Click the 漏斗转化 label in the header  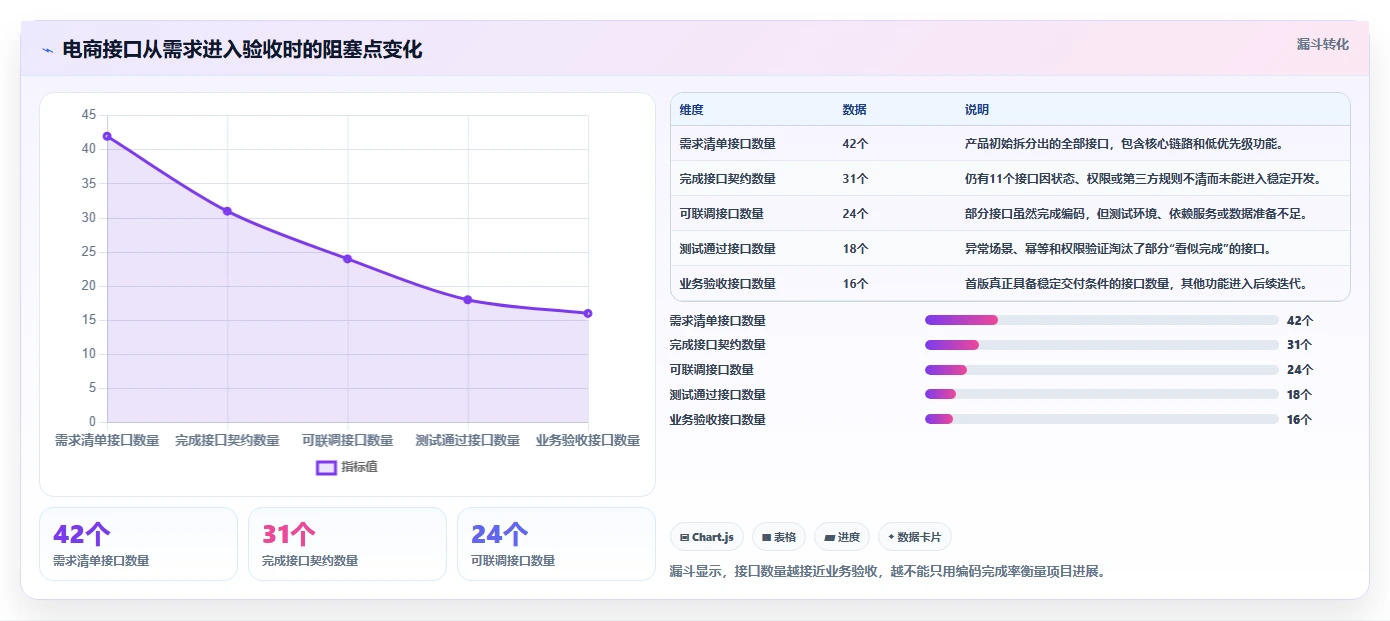(1322, 45)
